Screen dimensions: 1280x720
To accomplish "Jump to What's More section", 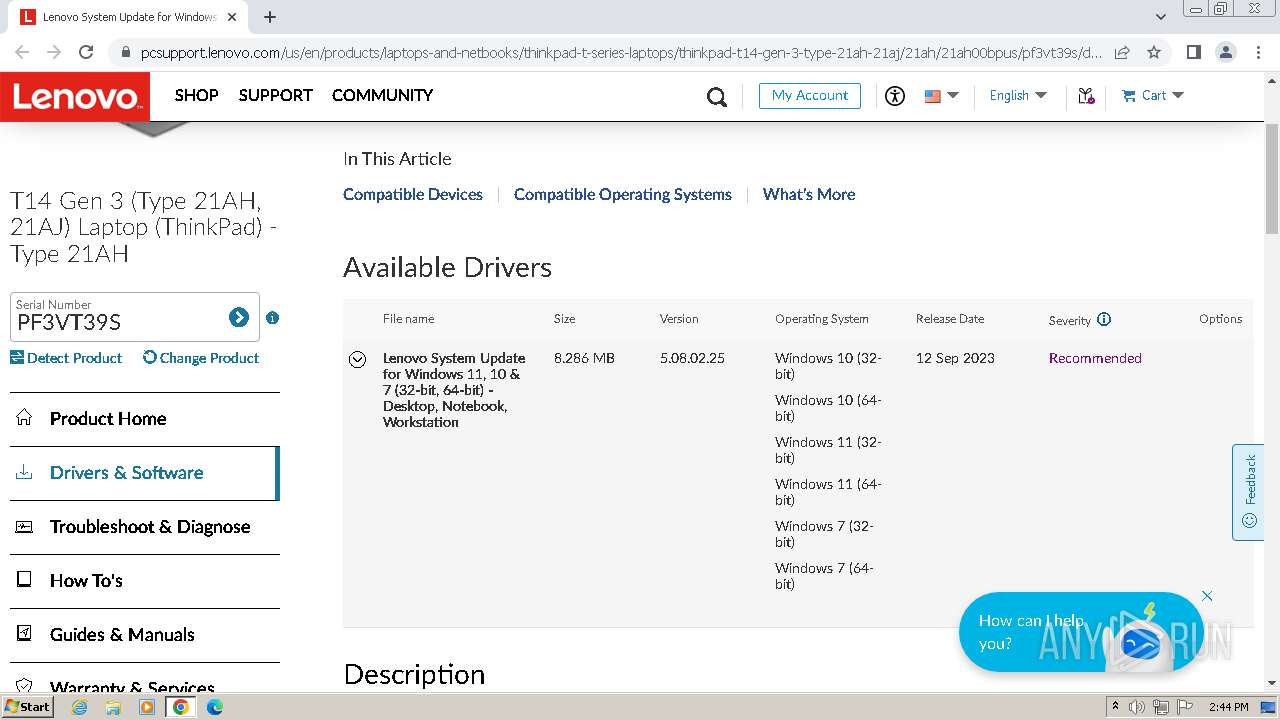I will pos(809,195).
